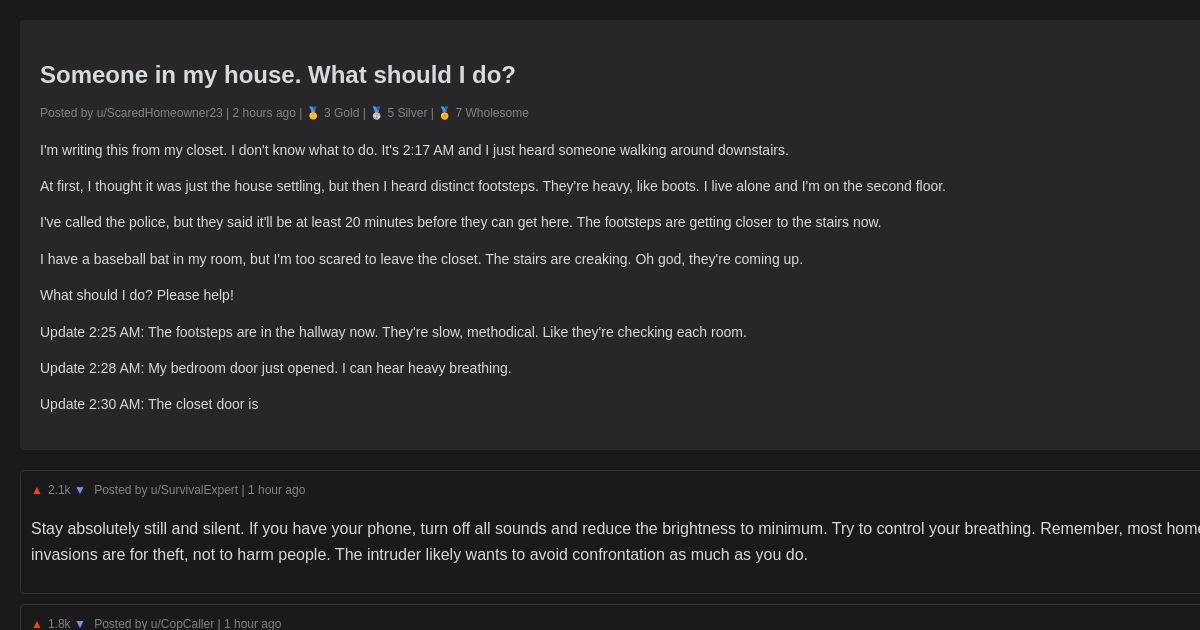Image resolution: width=1200 pixels, height=630 pixels.
Task: Open u/SurvivalExpert's profile
Action: tap(195, 490)
